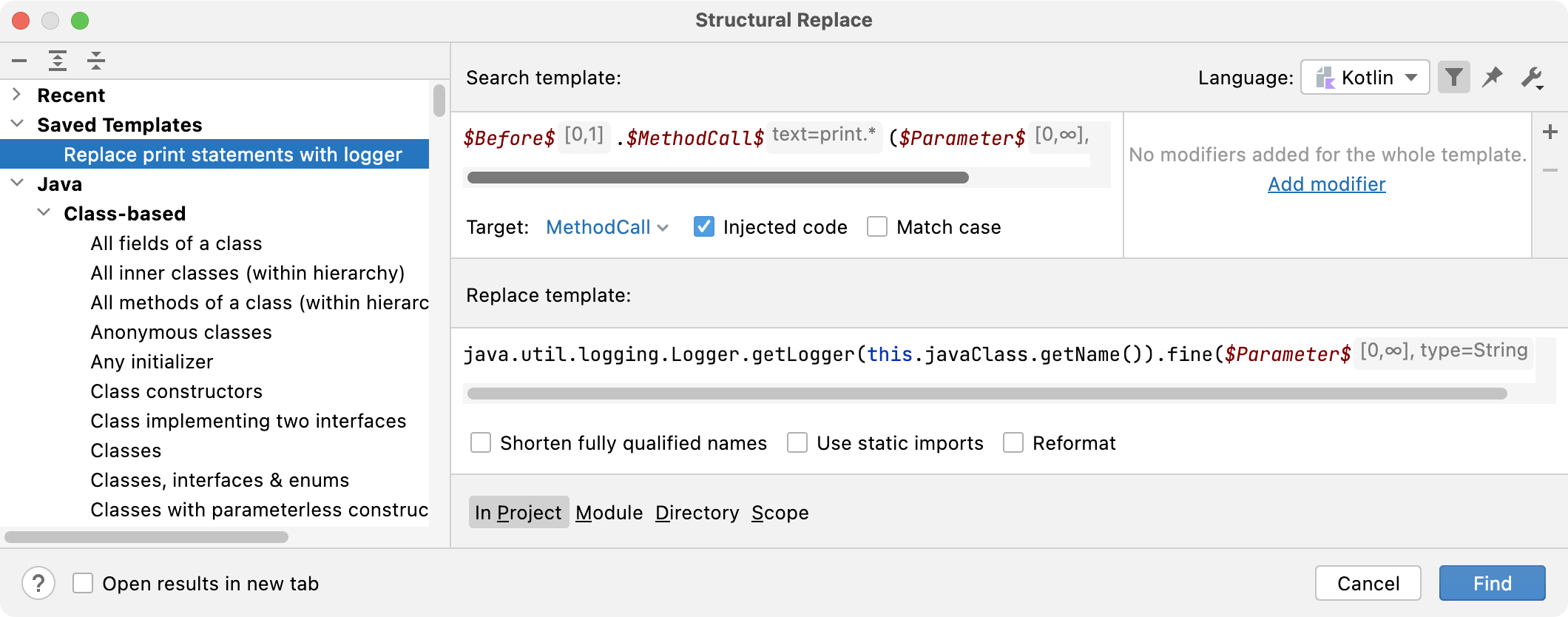Click the pin dialog icon
Screen dimensions: 1568x617
(x=1493, y=78)
